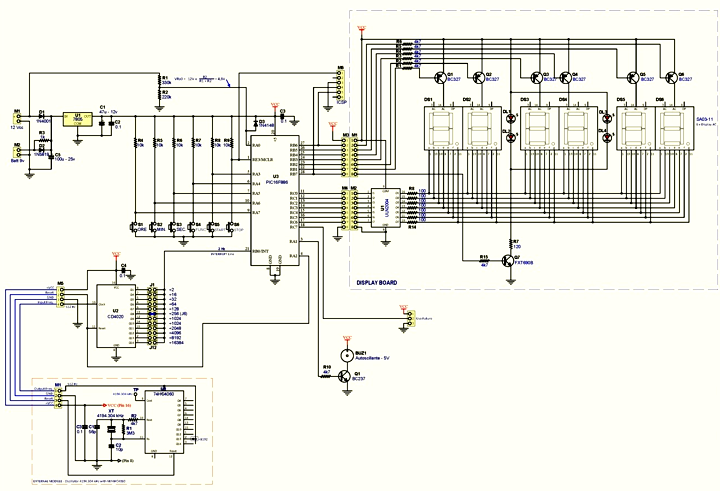The height and width of the screenshot is (491, 720).
Task: Click the R7 120 resistor label
Action: [x=516, y=244]
